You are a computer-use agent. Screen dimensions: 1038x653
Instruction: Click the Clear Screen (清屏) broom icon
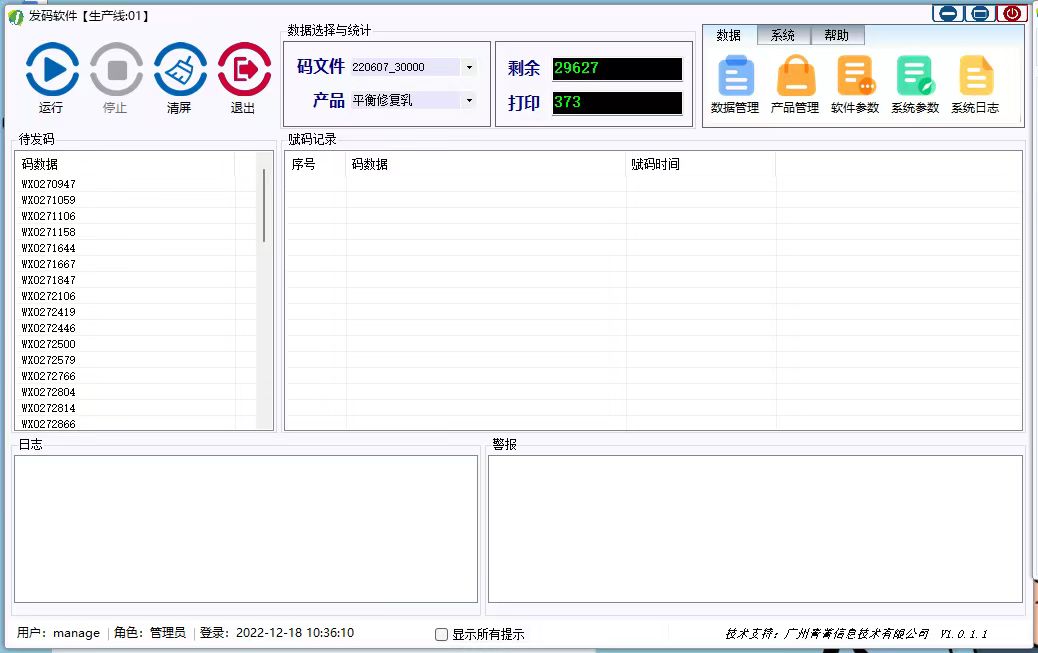[x=180, y=70]
